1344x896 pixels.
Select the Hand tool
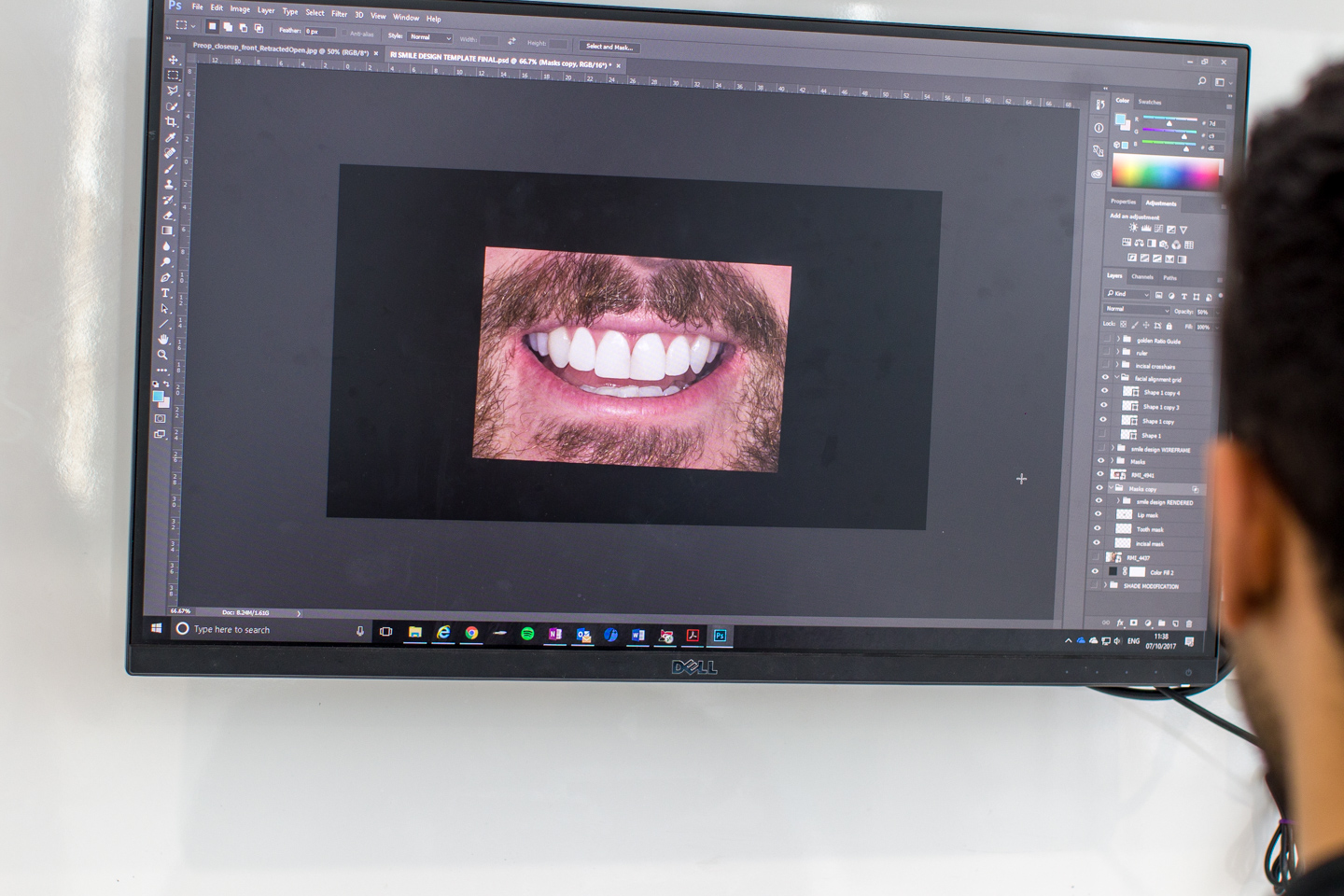pyautogui.click(x=163, y=339)
